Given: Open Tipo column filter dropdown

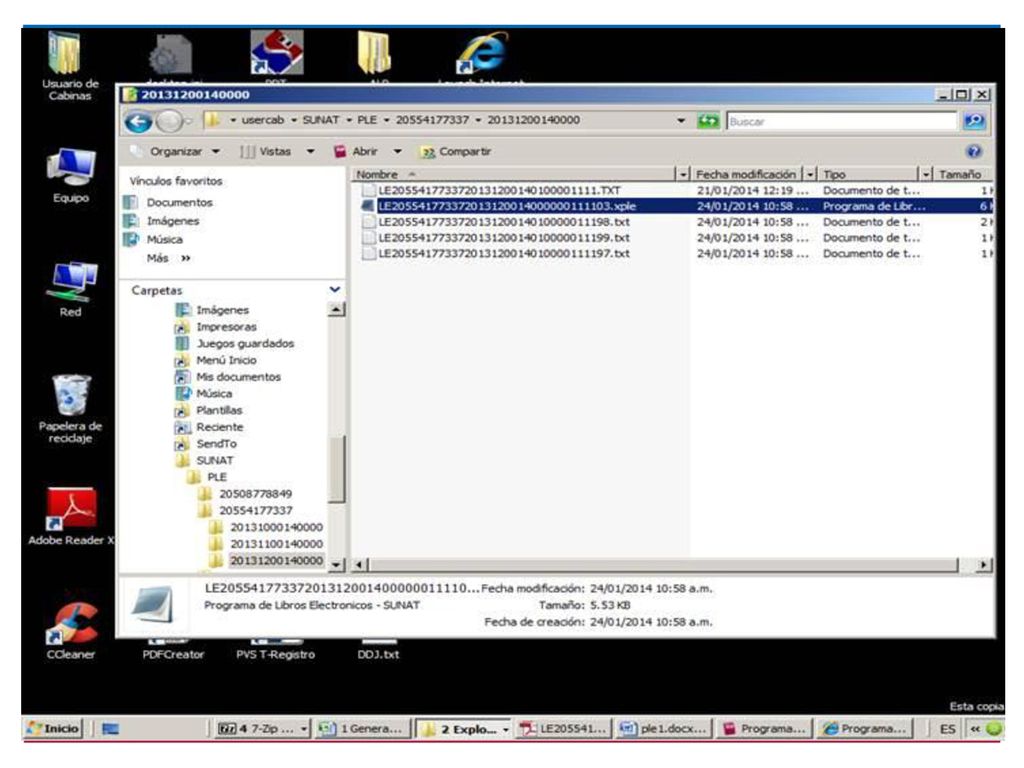Looking at the screenshot, I should coord(925,174).
